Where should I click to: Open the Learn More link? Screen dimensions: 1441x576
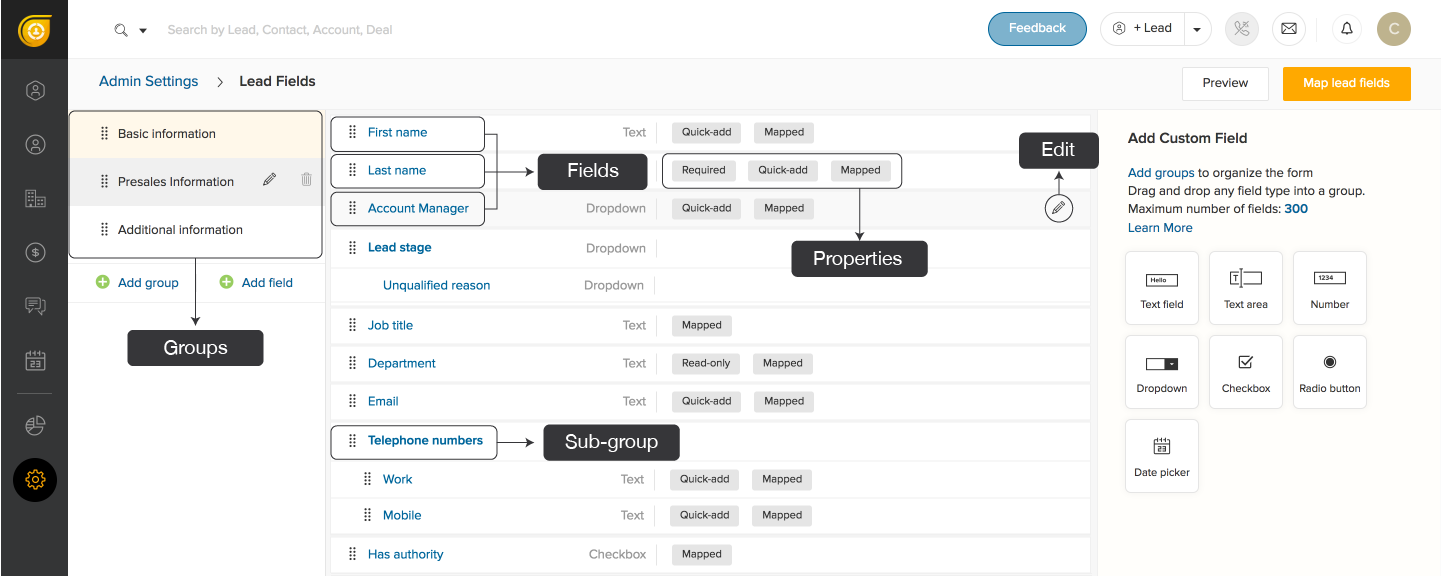(1160, 227)
